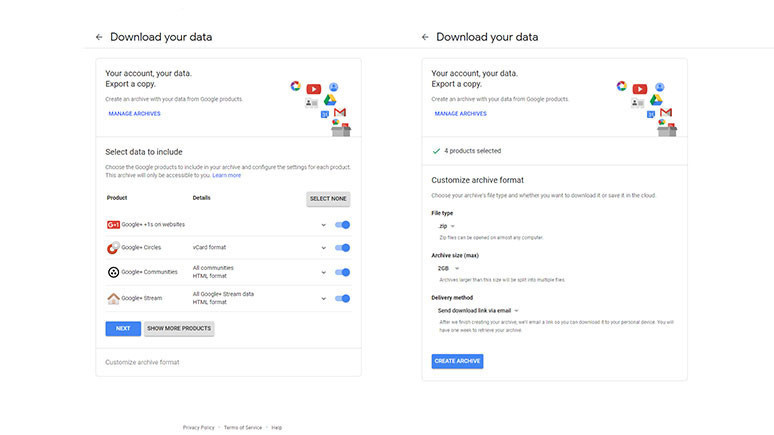Click the Google+ Communities product icon
Image resolution: width=774 pixels, height=435 pixels.
pos(114,272)
